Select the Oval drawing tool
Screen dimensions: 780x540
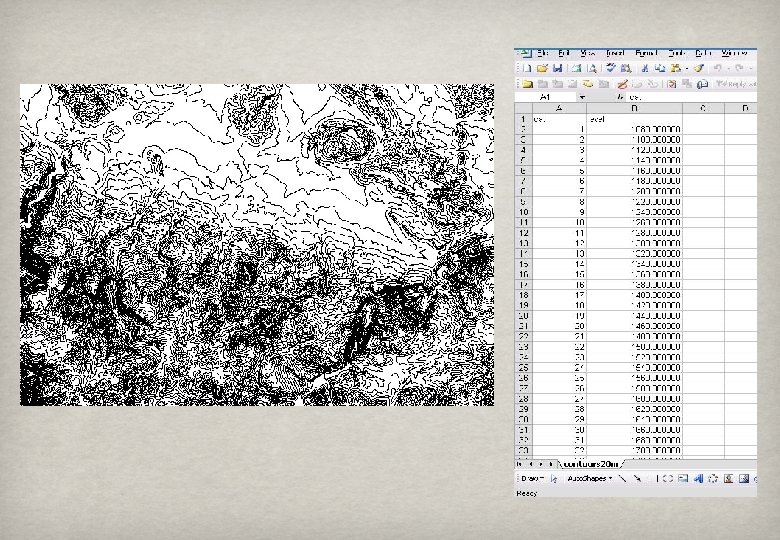click(x=668, y=479)
